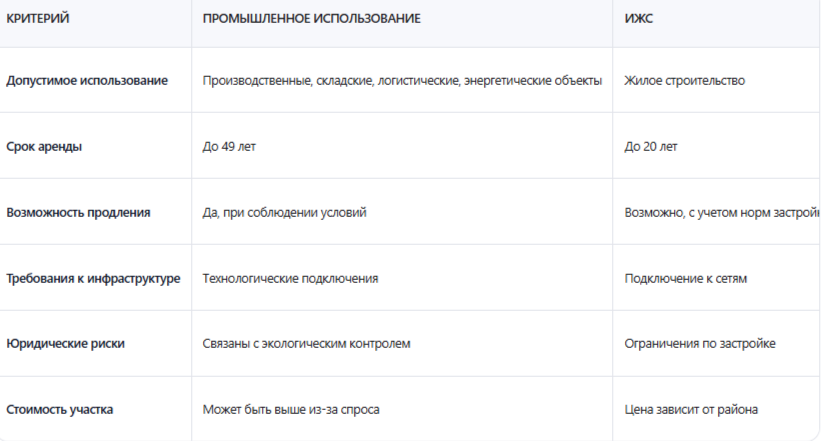The height and width of the screenshot is (441, 824).
Task: Click the Стоимость участка row label
Action: pos(59,409)
